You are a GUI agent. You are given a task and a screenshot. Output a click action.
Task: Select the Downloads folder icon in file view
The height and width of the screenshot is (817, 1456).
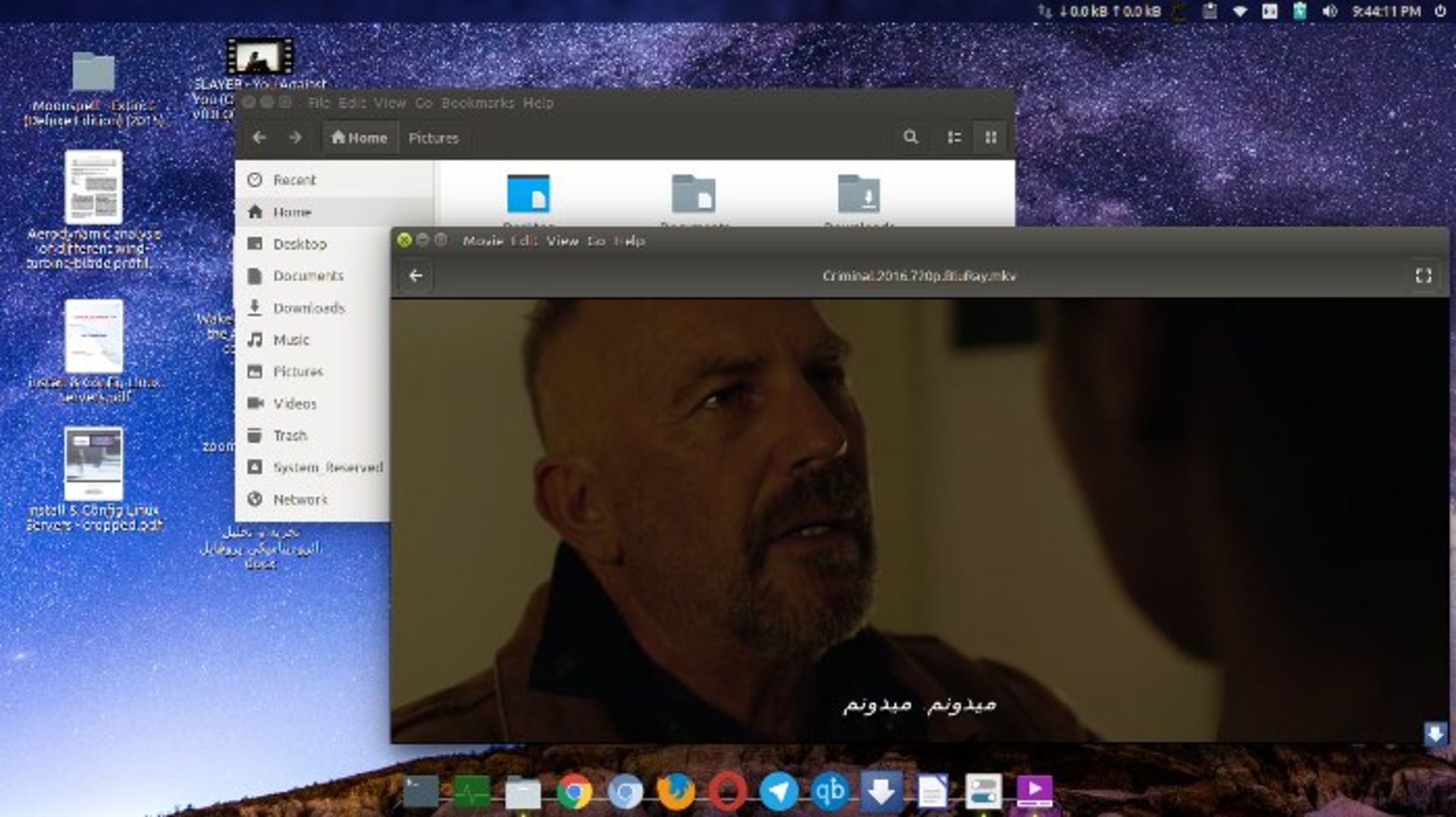pyautogui.click(x=859, y=194)
